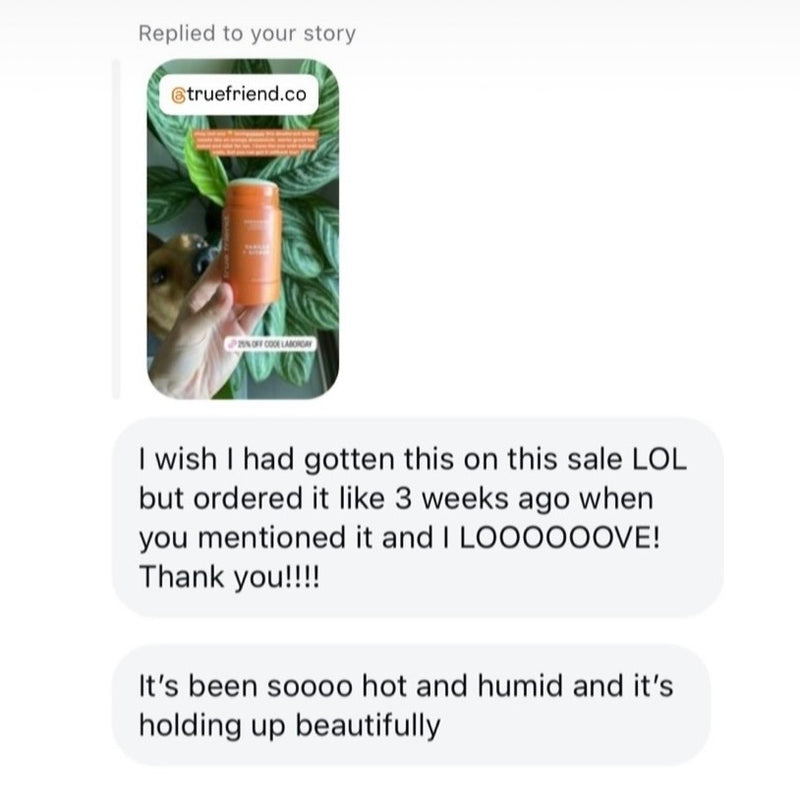
Task: Click 'Thank you!!!!' in the first message
Action: click(x=229, y=578)
